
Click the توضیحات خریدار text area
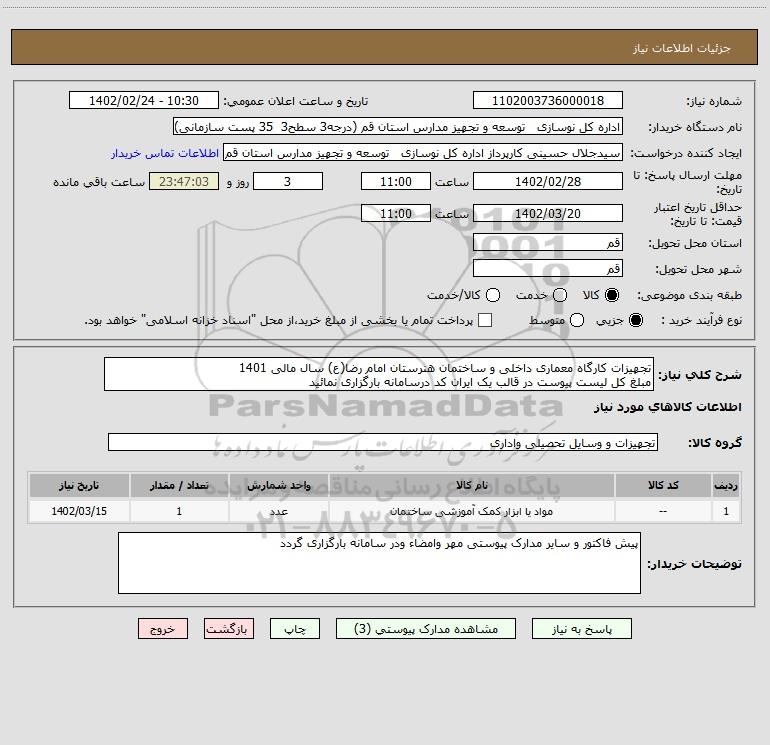point(379,563)
